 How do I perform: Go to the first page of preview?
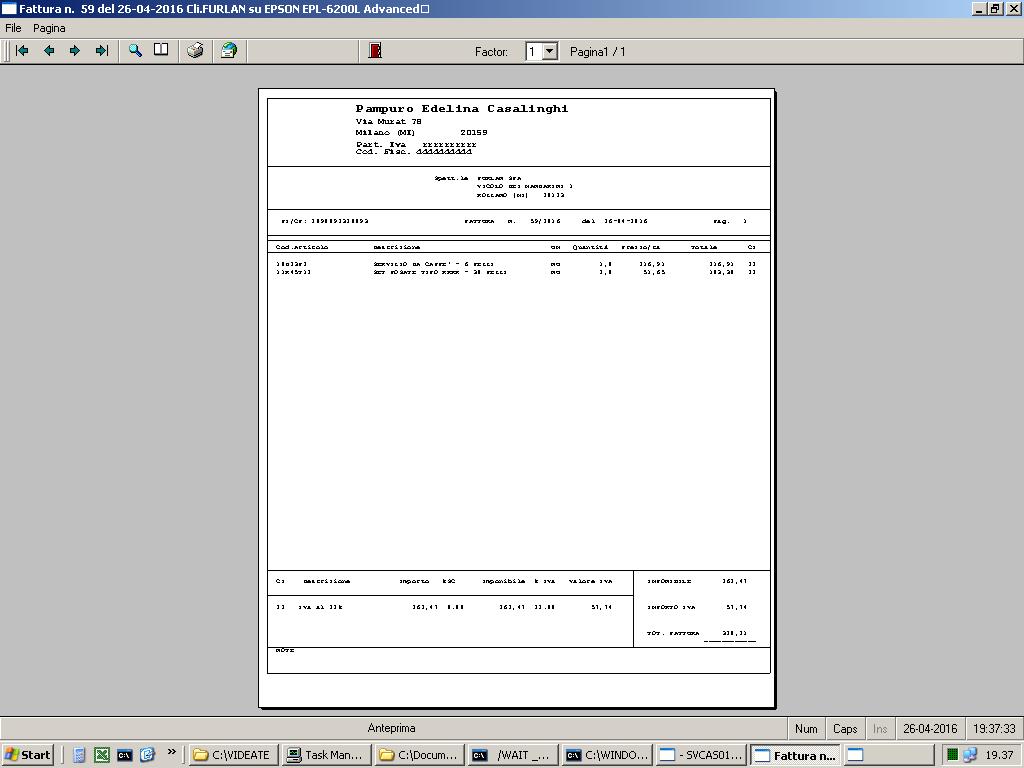click(22, 51)
